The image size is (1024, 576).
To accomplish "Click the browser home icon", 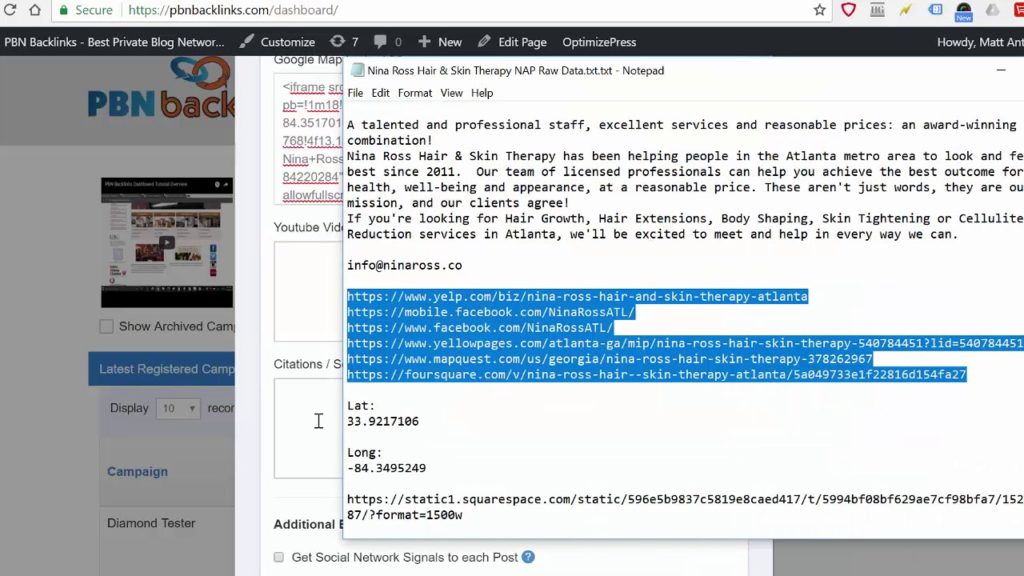I will click(35, 10).
